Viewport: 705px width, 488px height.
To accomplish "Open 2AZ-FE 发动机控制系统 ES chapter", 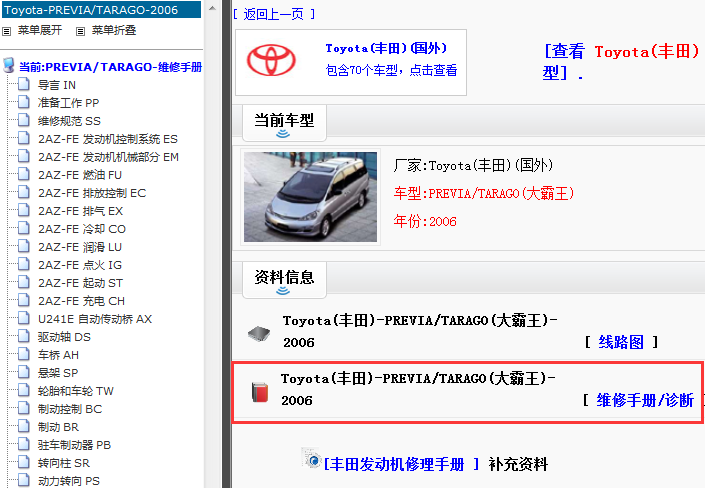I will click(108, 139).
